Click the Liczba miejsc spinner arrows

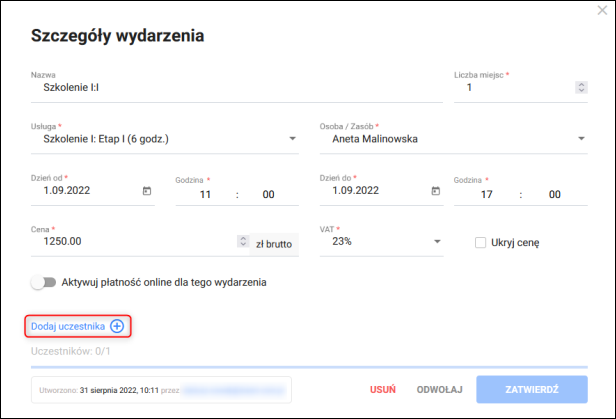(581, 88)
